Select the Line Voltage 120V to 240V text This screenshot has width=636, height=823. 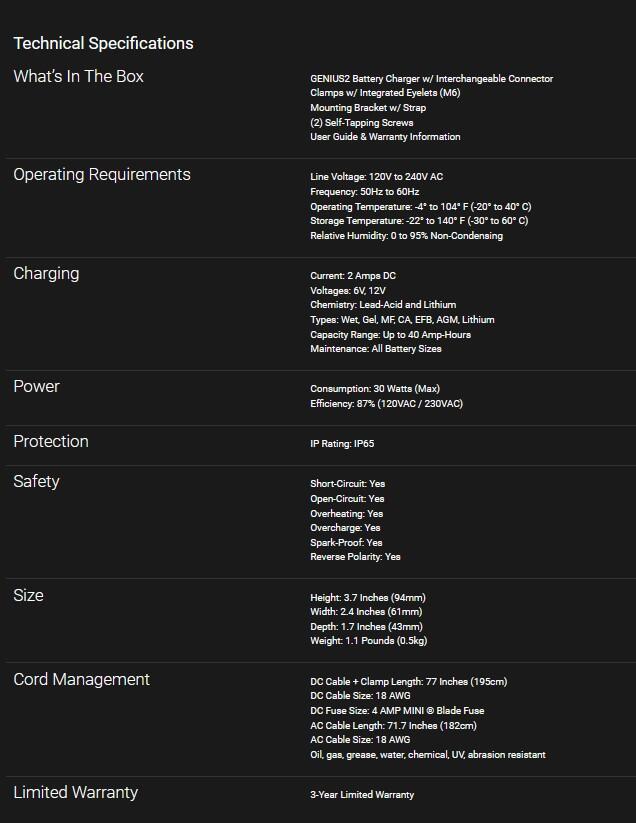(x=376, y=177)
